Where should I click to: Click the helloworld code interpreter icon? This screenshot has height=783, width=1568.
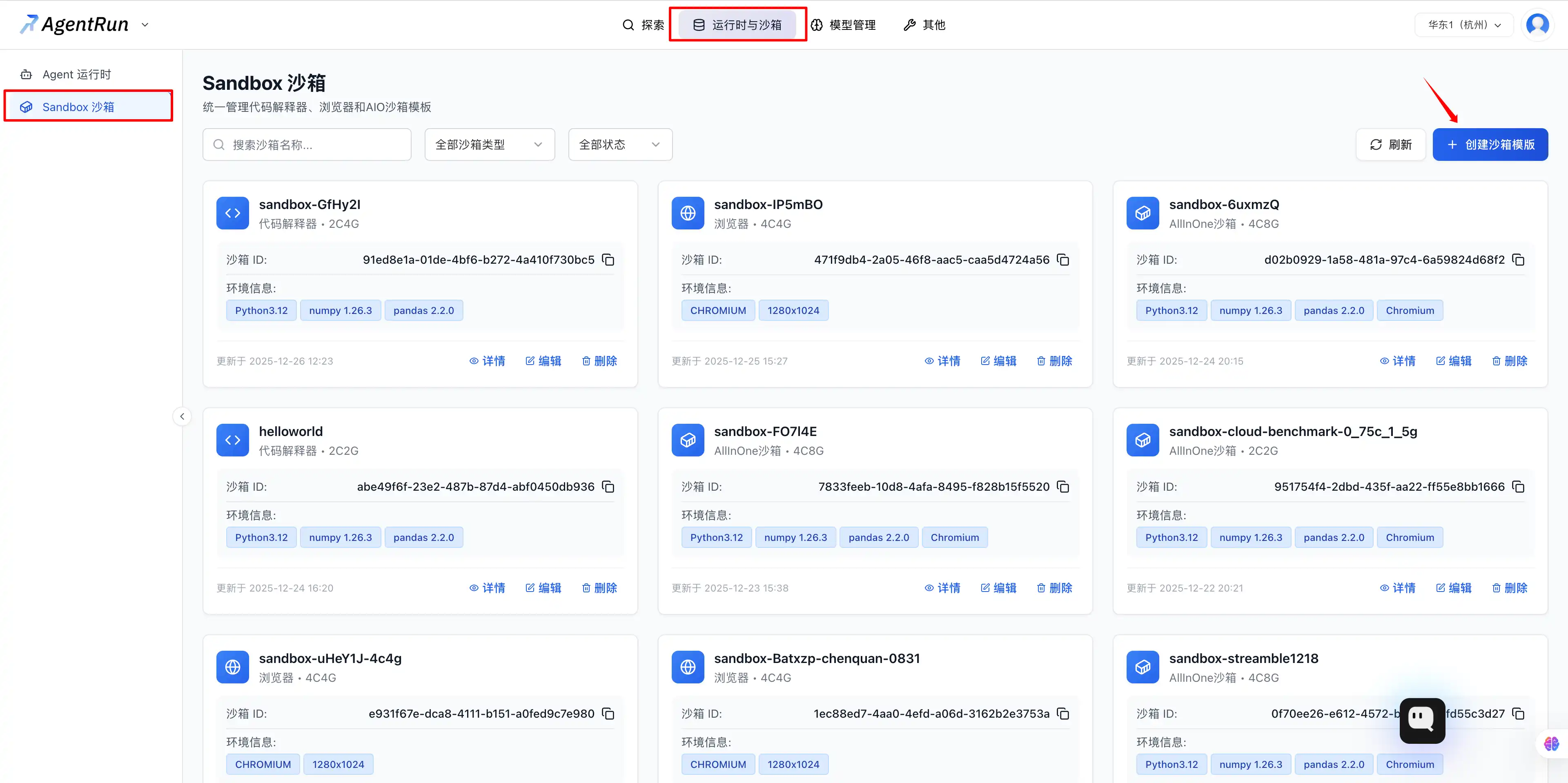(x=232, y=440)
